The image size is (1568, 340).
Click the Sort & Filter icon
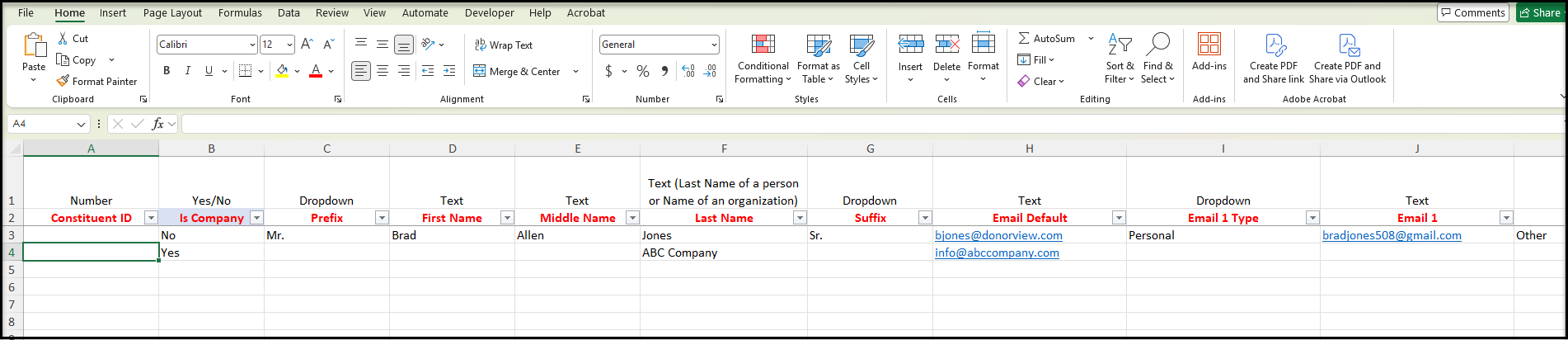pos(1120,45)
